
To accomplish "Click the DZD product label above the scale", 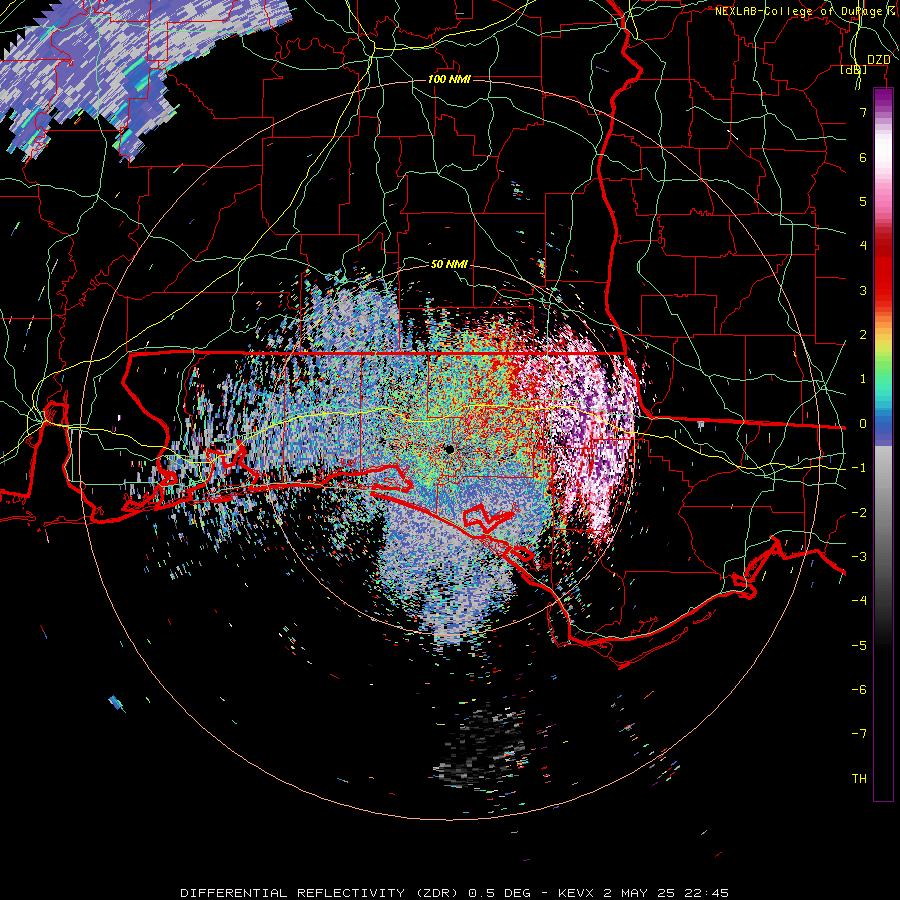I will pyautogui.click(x=879, y=60).
